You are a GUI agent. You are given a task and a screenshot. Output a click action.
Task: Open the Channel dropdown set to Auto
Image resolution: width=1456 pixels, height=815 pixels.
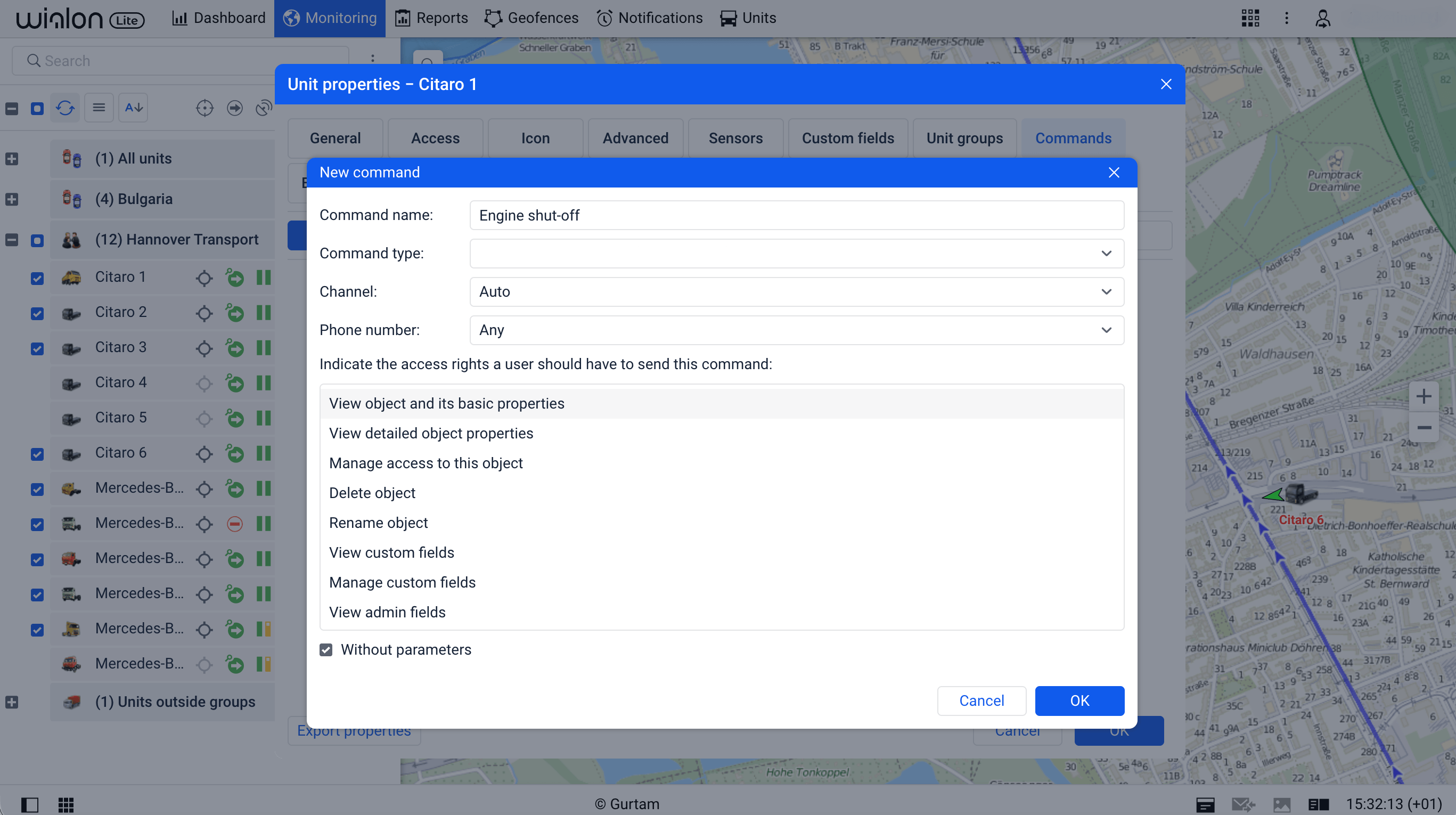(x=796, y=291)
